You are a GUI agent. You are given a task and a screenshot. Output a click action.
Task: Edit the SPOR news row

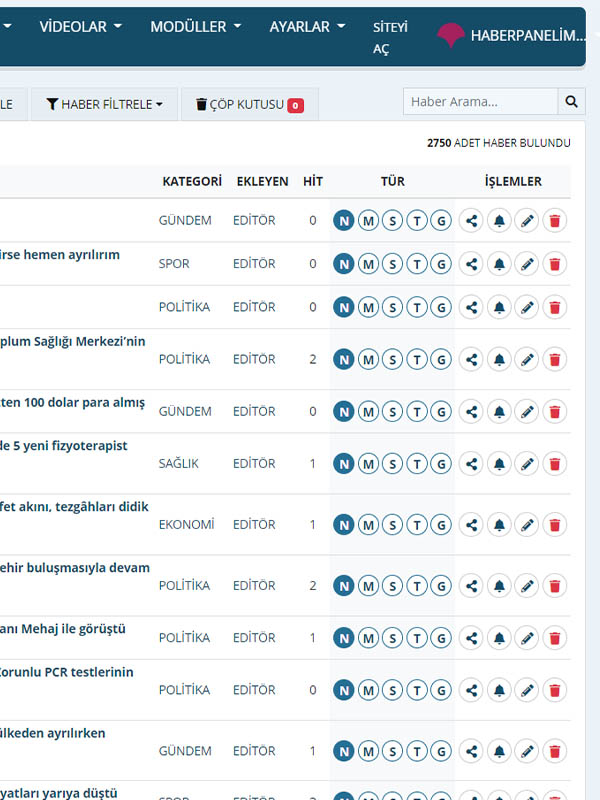coord(527,264)
